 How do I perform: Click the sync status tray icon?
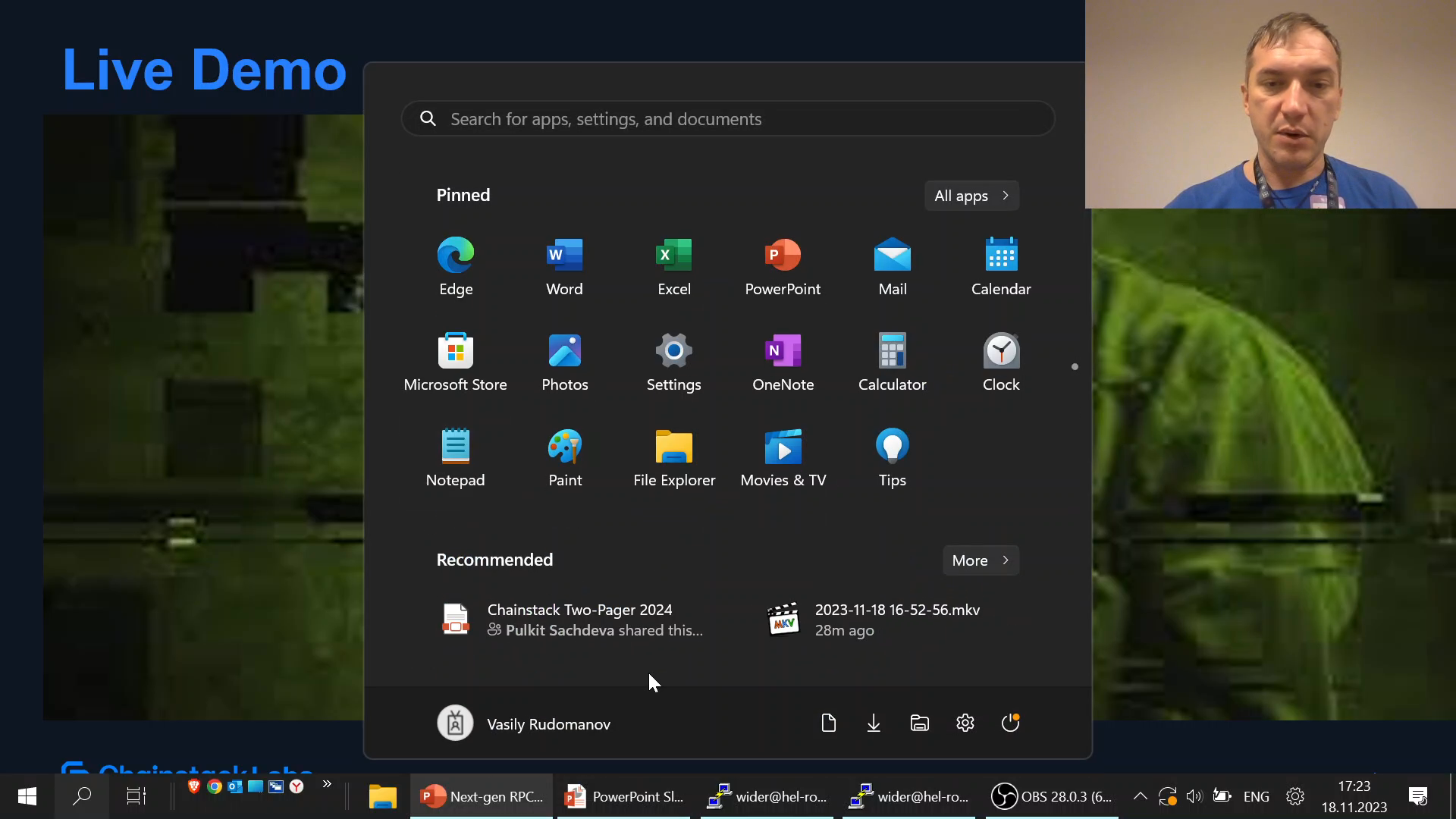coord(1167,796)
